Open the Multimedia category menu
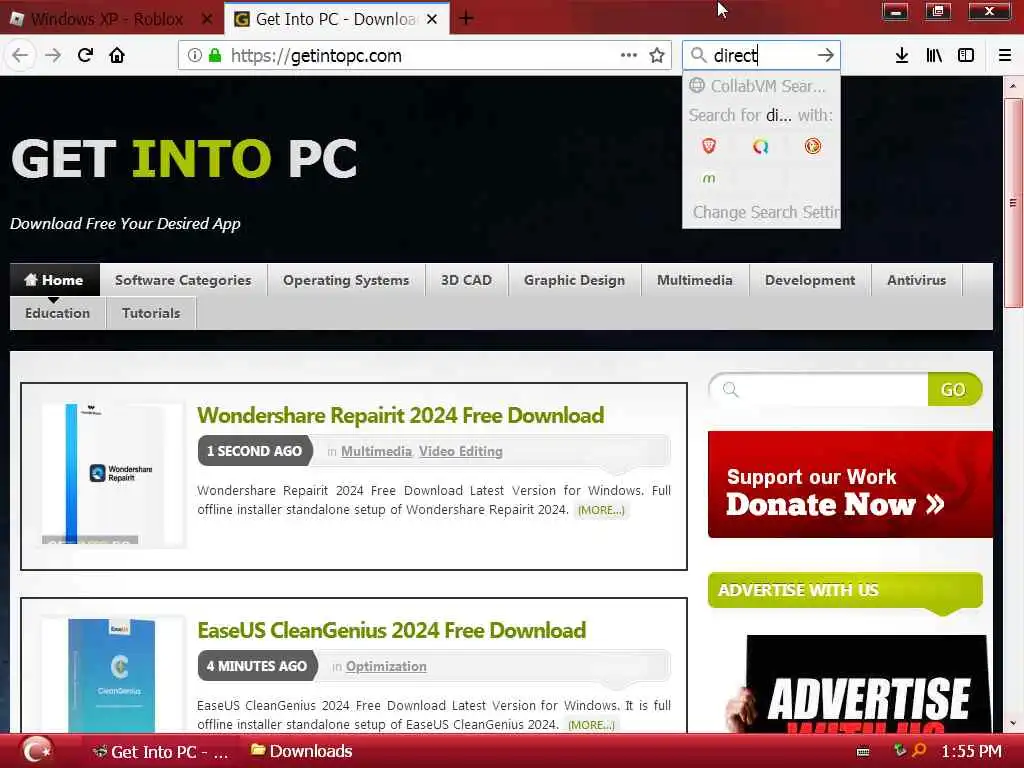This screenshot has height=768, width=1024. [x=695, y=280]
